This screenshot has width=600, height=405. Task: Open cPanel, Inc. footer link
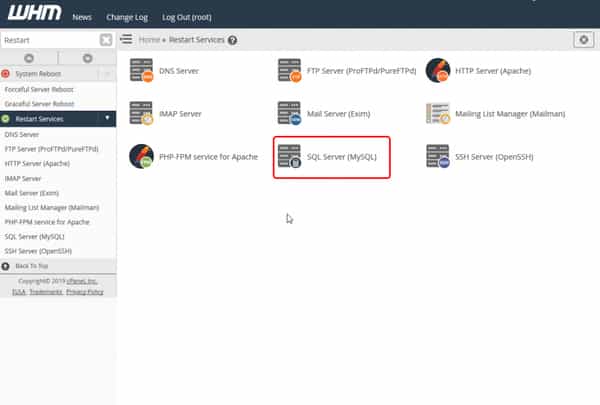82,281
